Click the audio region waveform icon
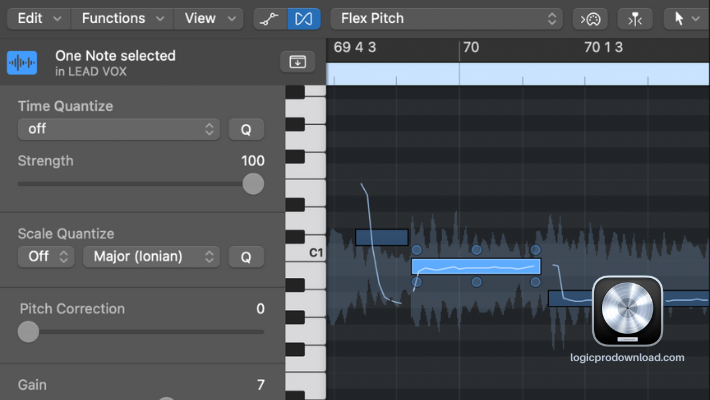 click(22, 63)
